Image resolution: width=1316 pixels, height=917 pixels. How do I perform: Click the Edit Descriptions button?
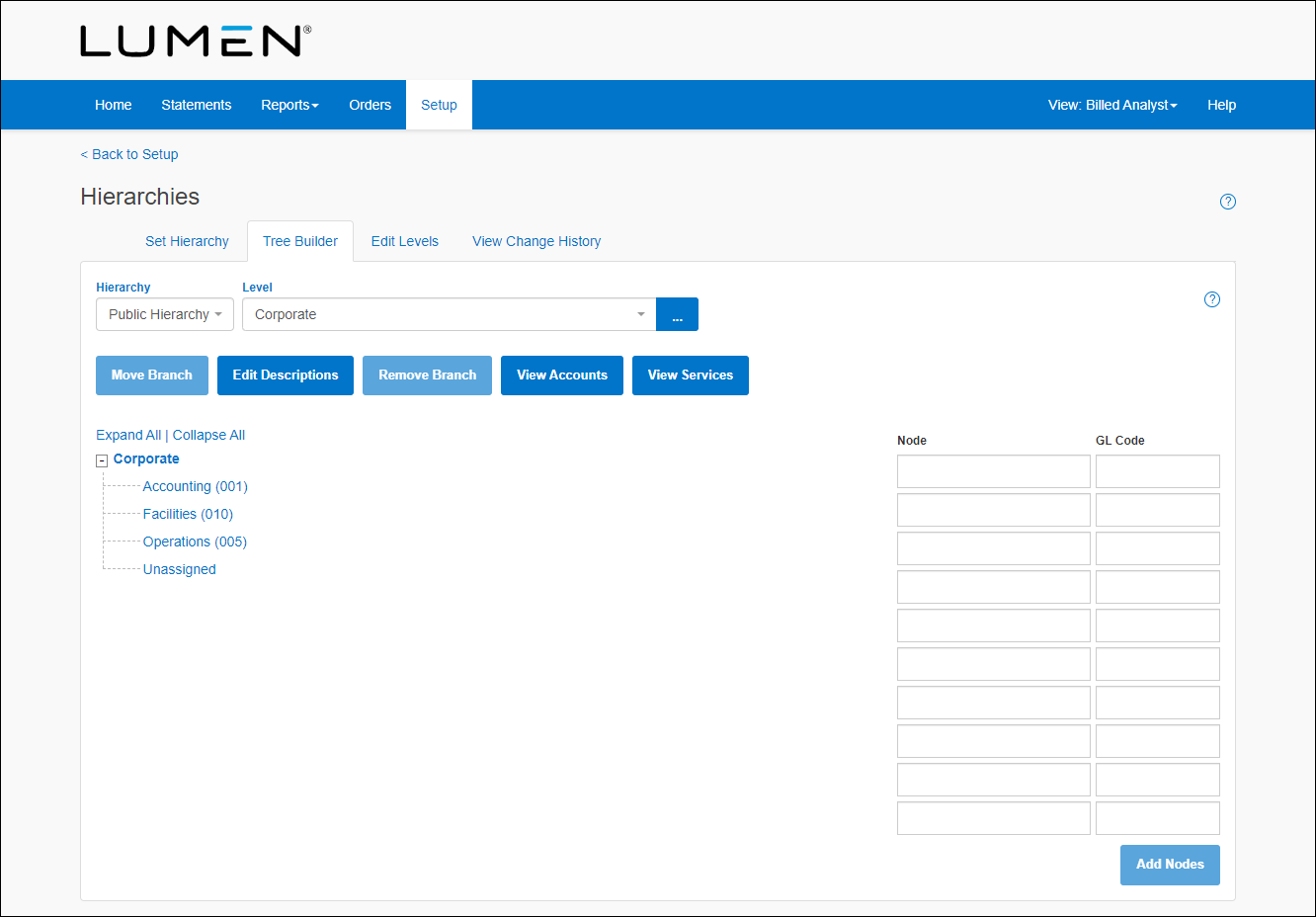[x=285, y=375]
